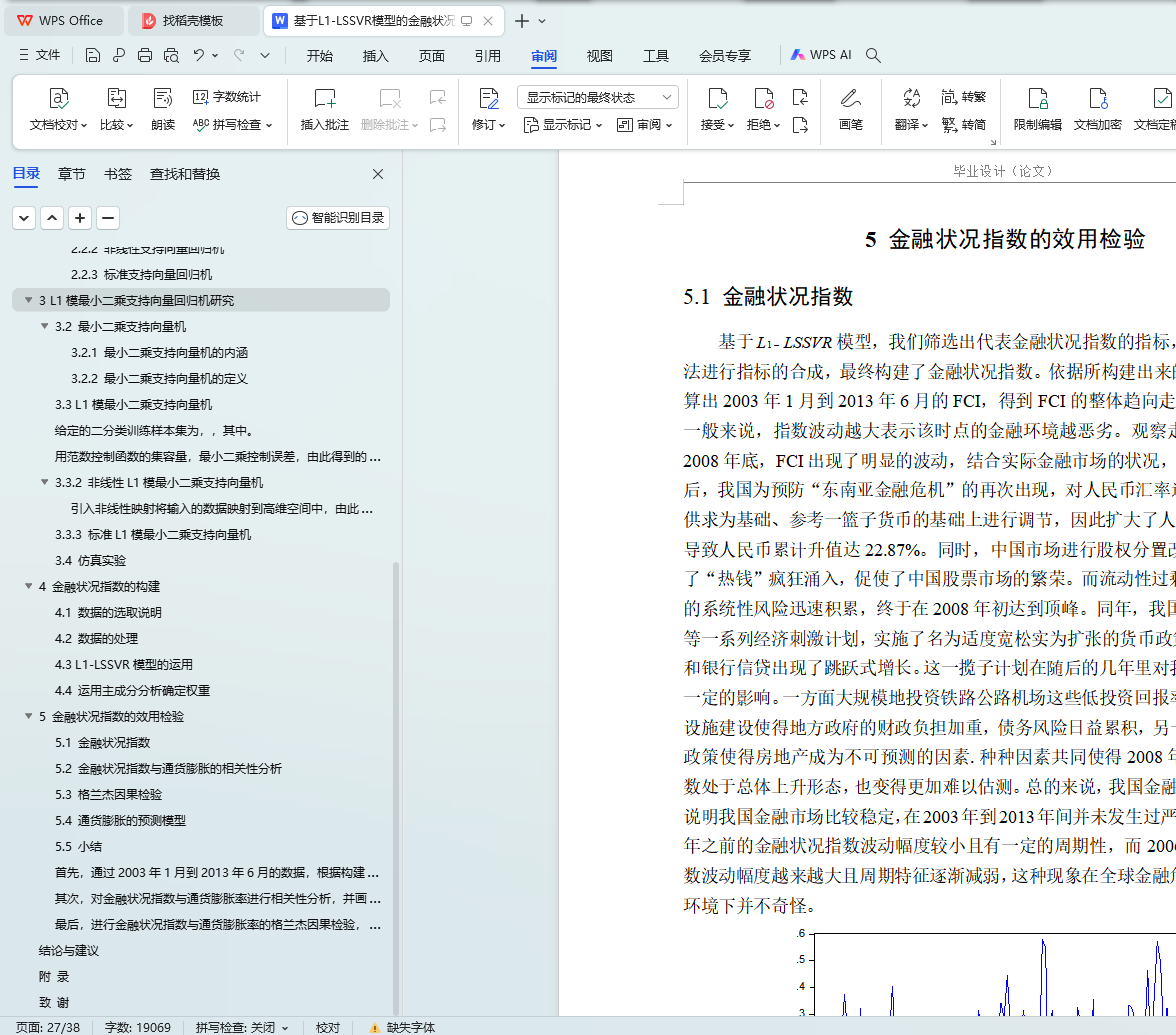Open the 显示标记的最终状态 dropdown
The image size is (1176, 1035).
point(597,97)
